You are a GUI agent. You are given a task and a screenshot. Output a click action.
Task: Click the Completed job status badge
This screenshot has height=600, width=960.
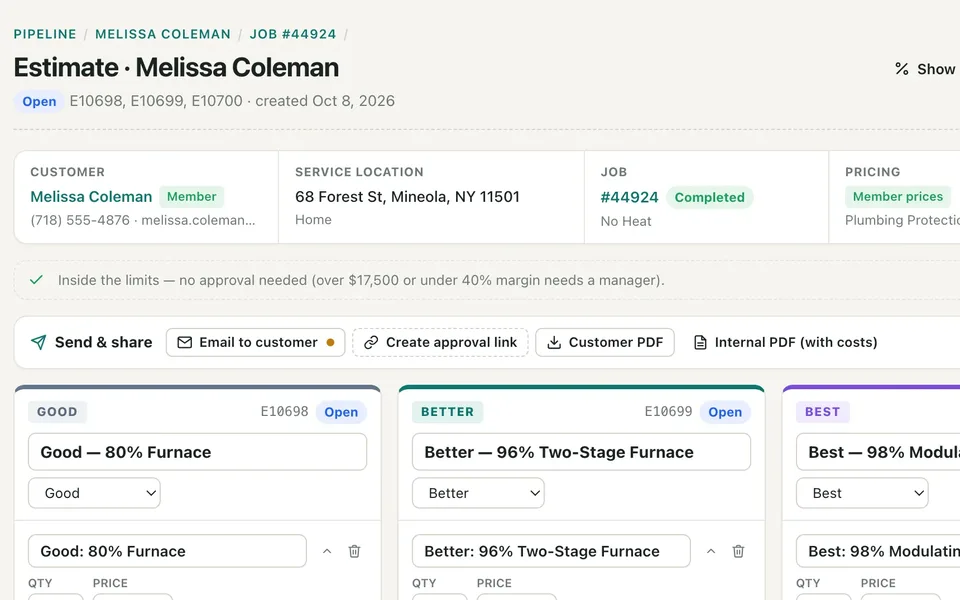[710, 197]
